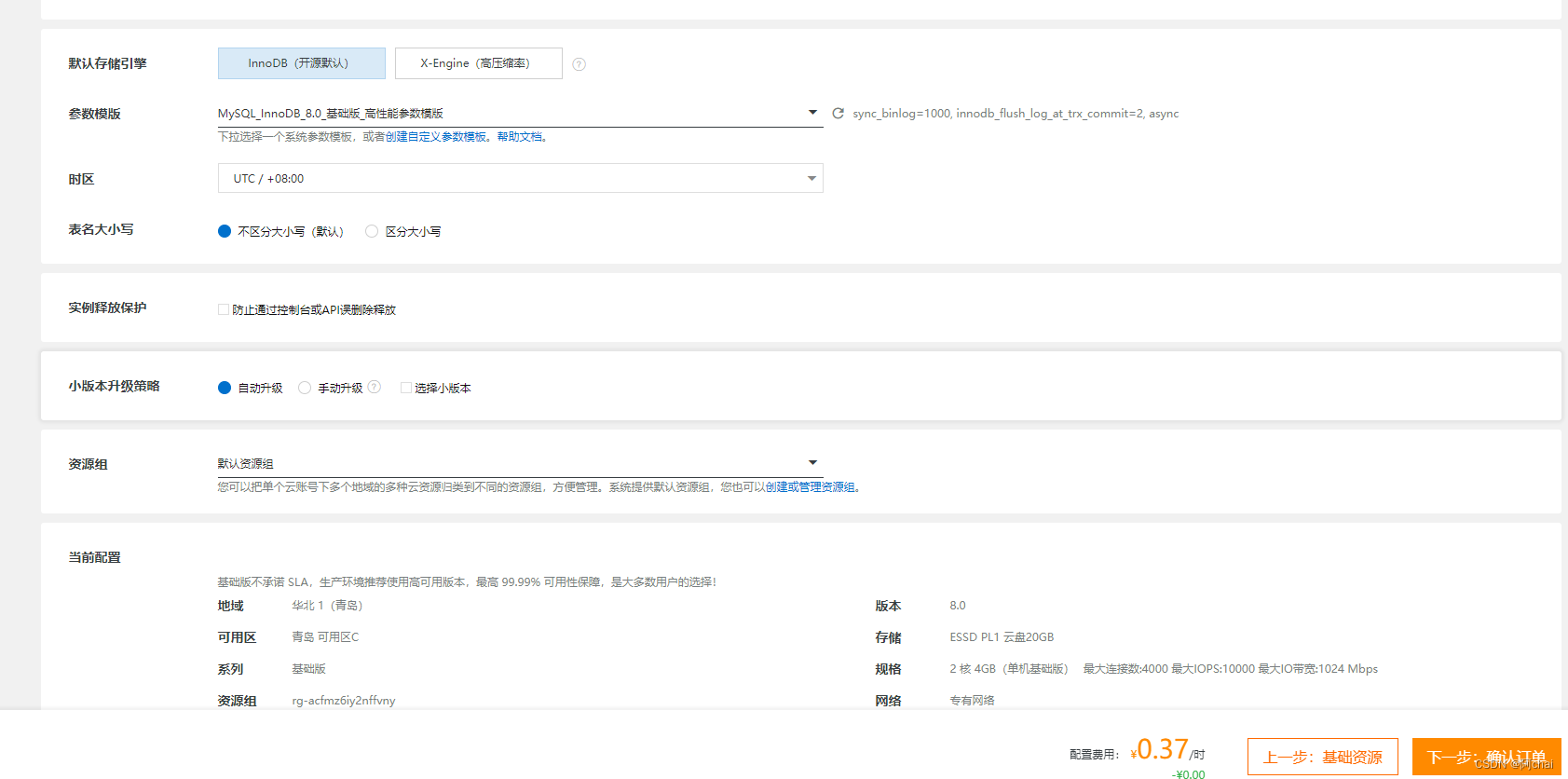Click the 2 核 4GB spec value
The width and height of the screenshot is (1568, 779).
point(1009,669)
